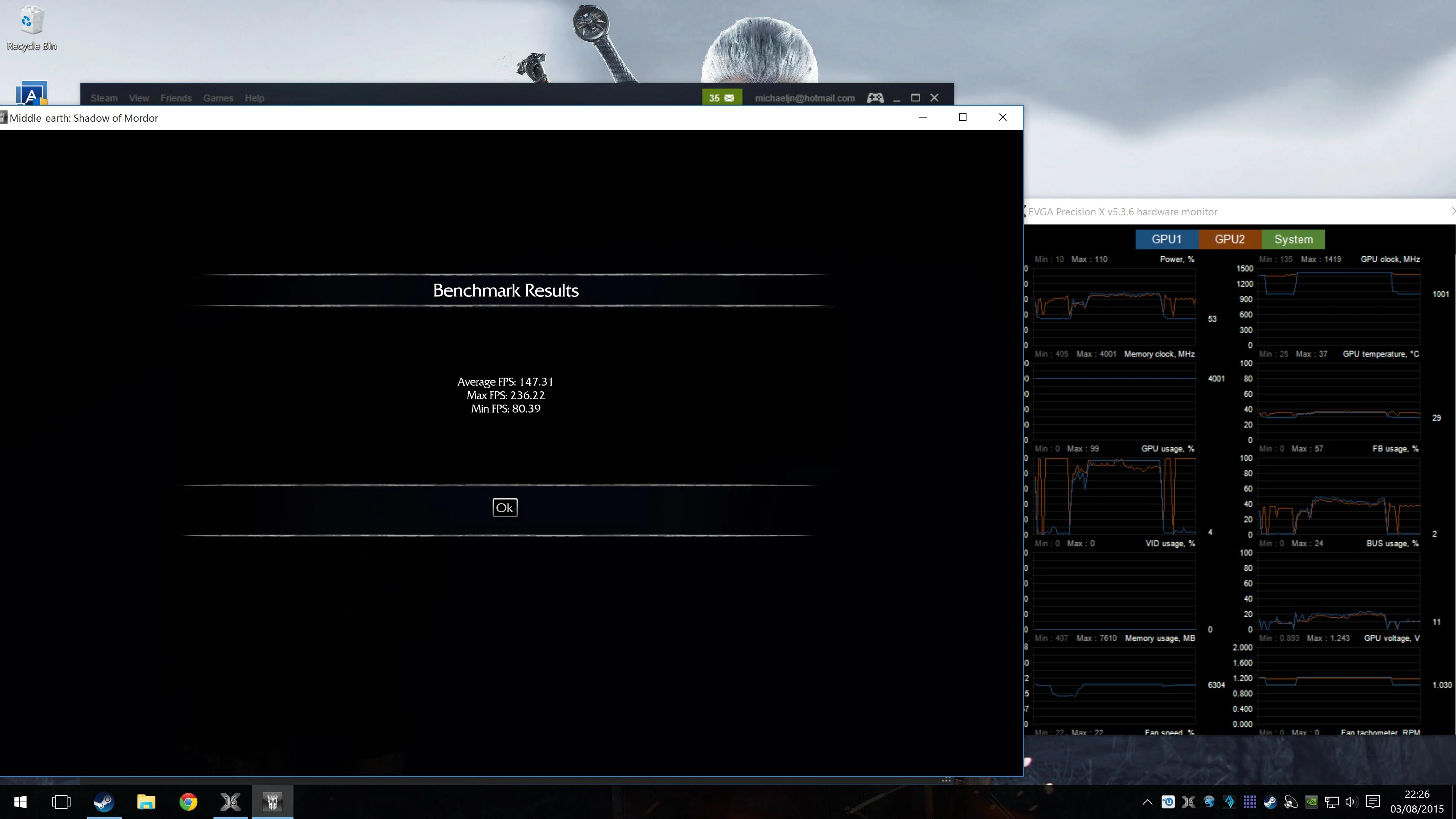The image size is (1456, 819).
Task: Switch to Shadow of Mordor taskbar icon
Action: tap(273, 802)
